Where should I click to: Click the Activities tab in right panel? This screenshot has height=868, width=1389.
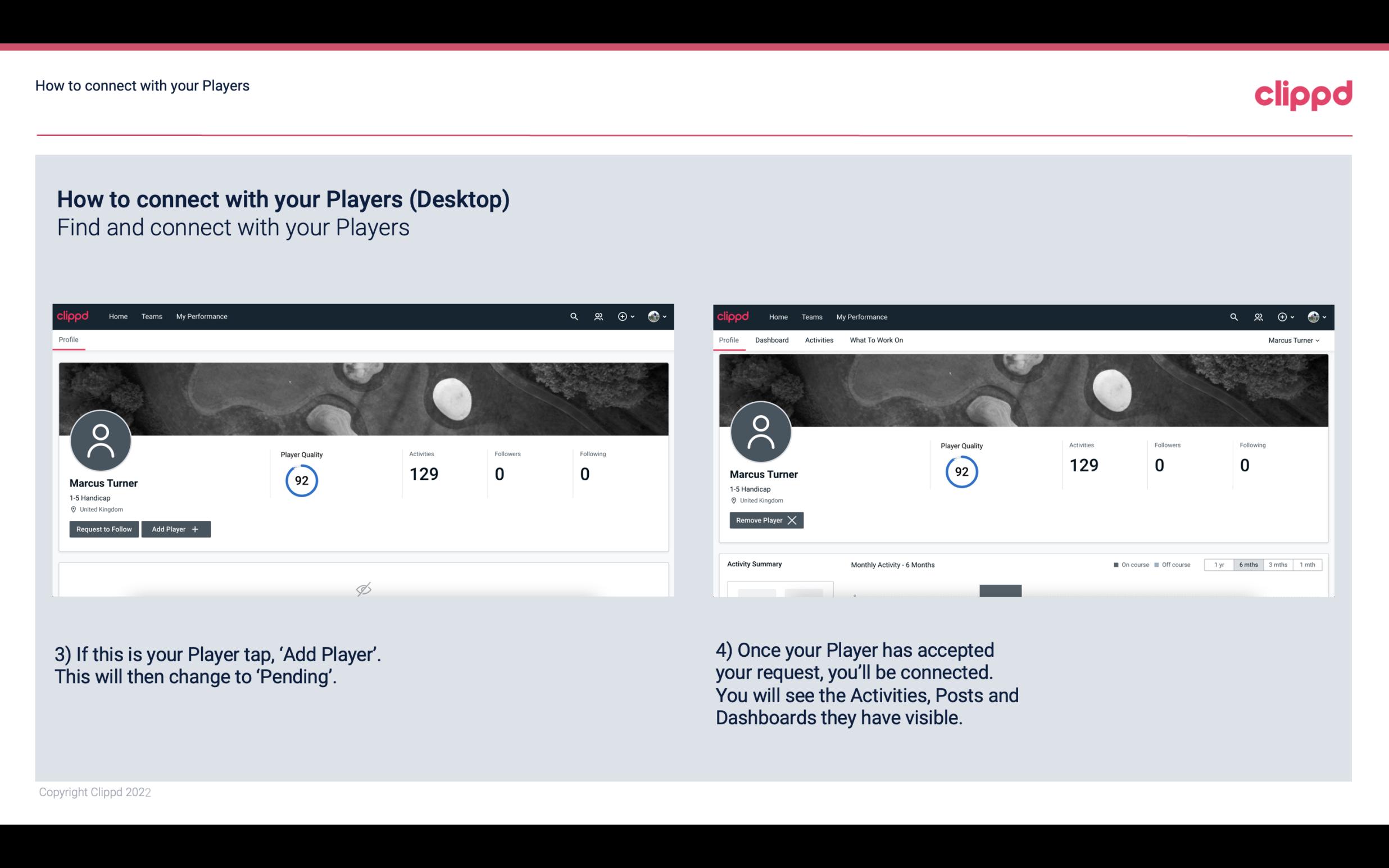pos(819,340)
